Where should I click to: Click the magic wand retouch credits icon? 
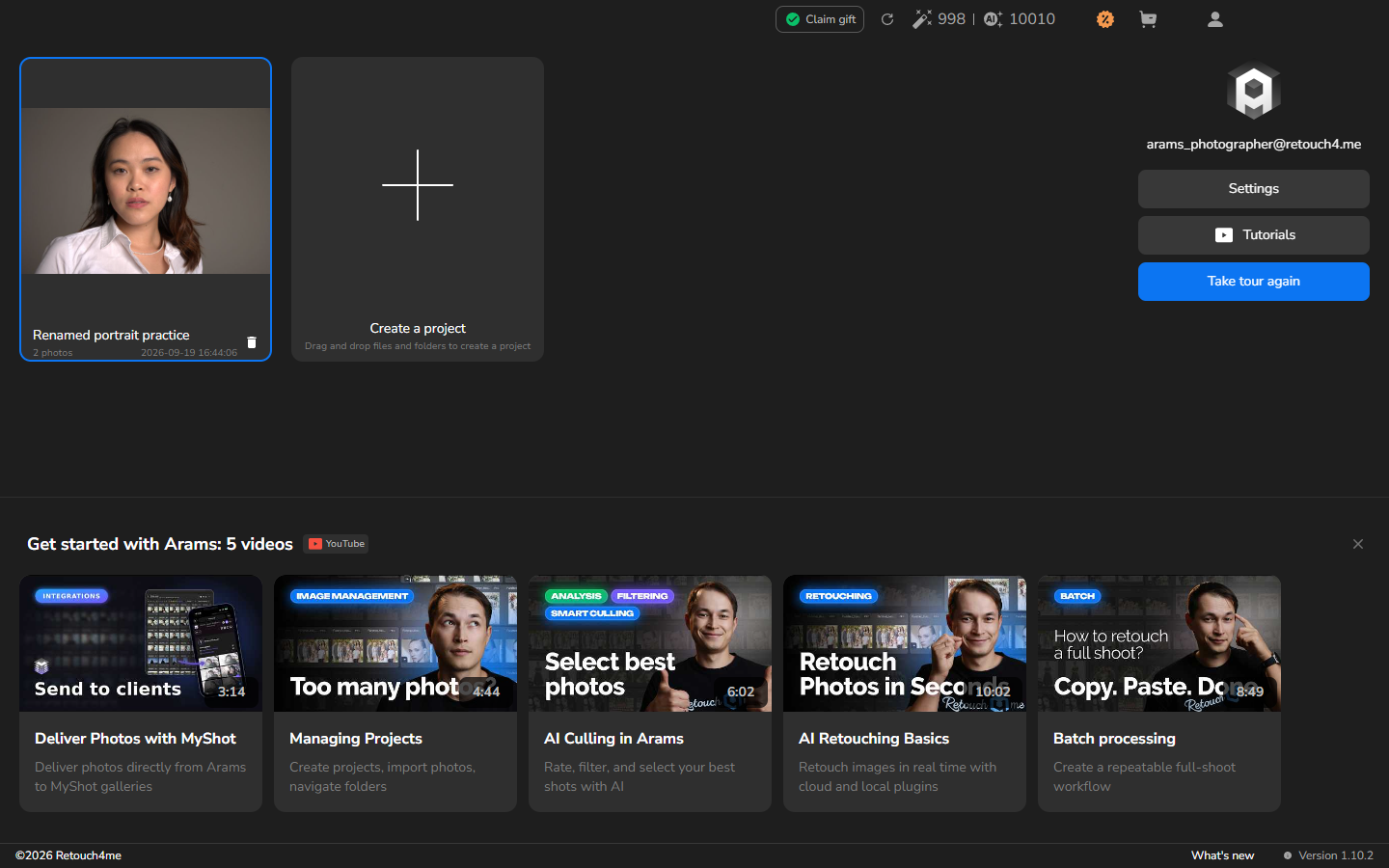tap(922, 19)
